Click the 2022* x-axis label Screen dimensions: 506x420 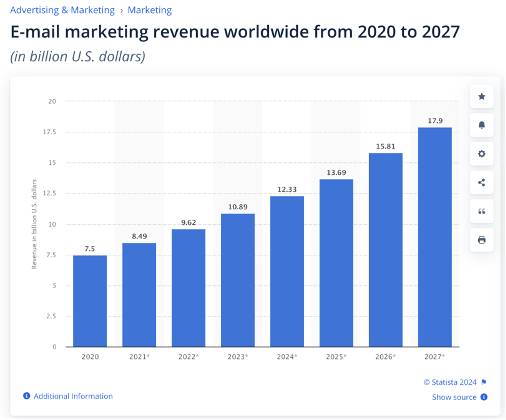(188, 357)
